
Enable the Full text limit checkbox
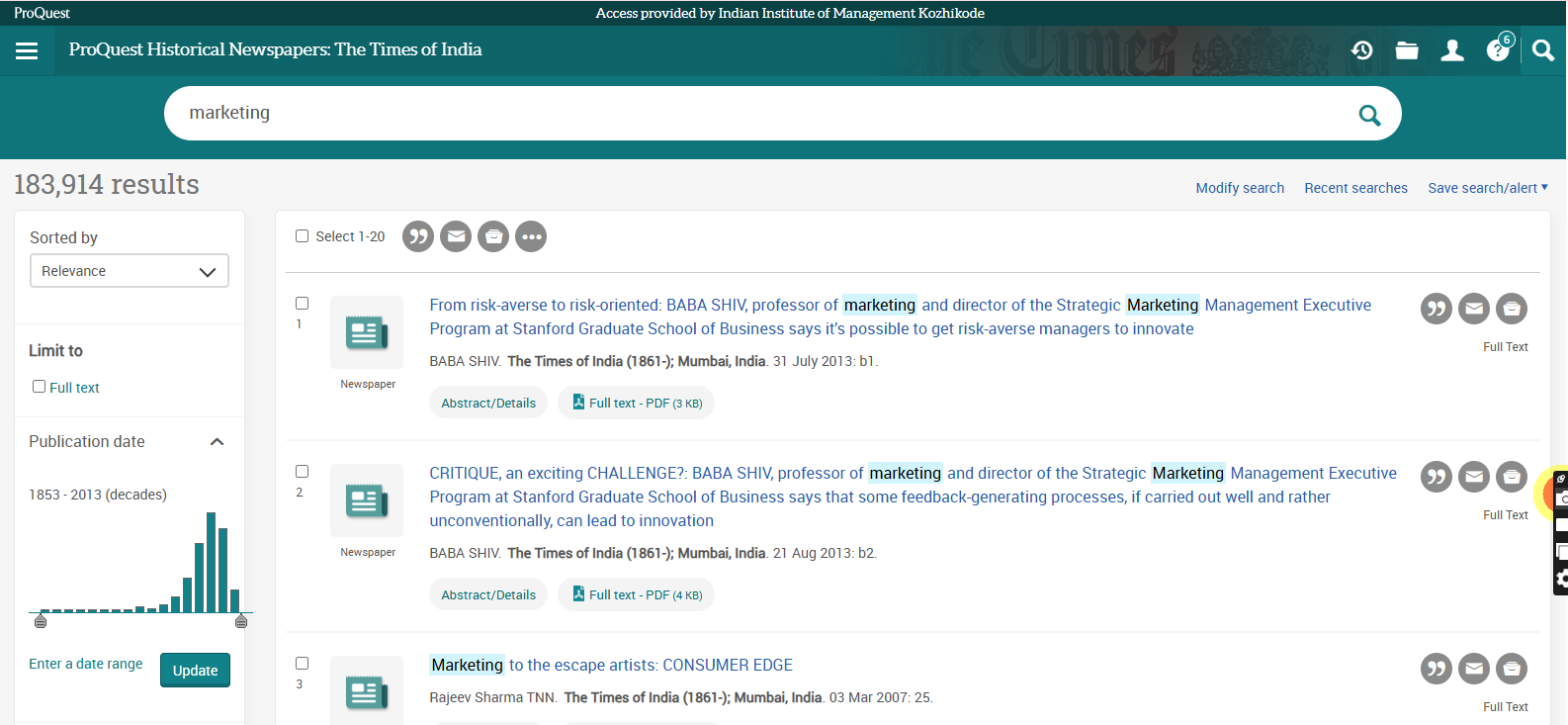pyautogui.click(x=40, y=387)
